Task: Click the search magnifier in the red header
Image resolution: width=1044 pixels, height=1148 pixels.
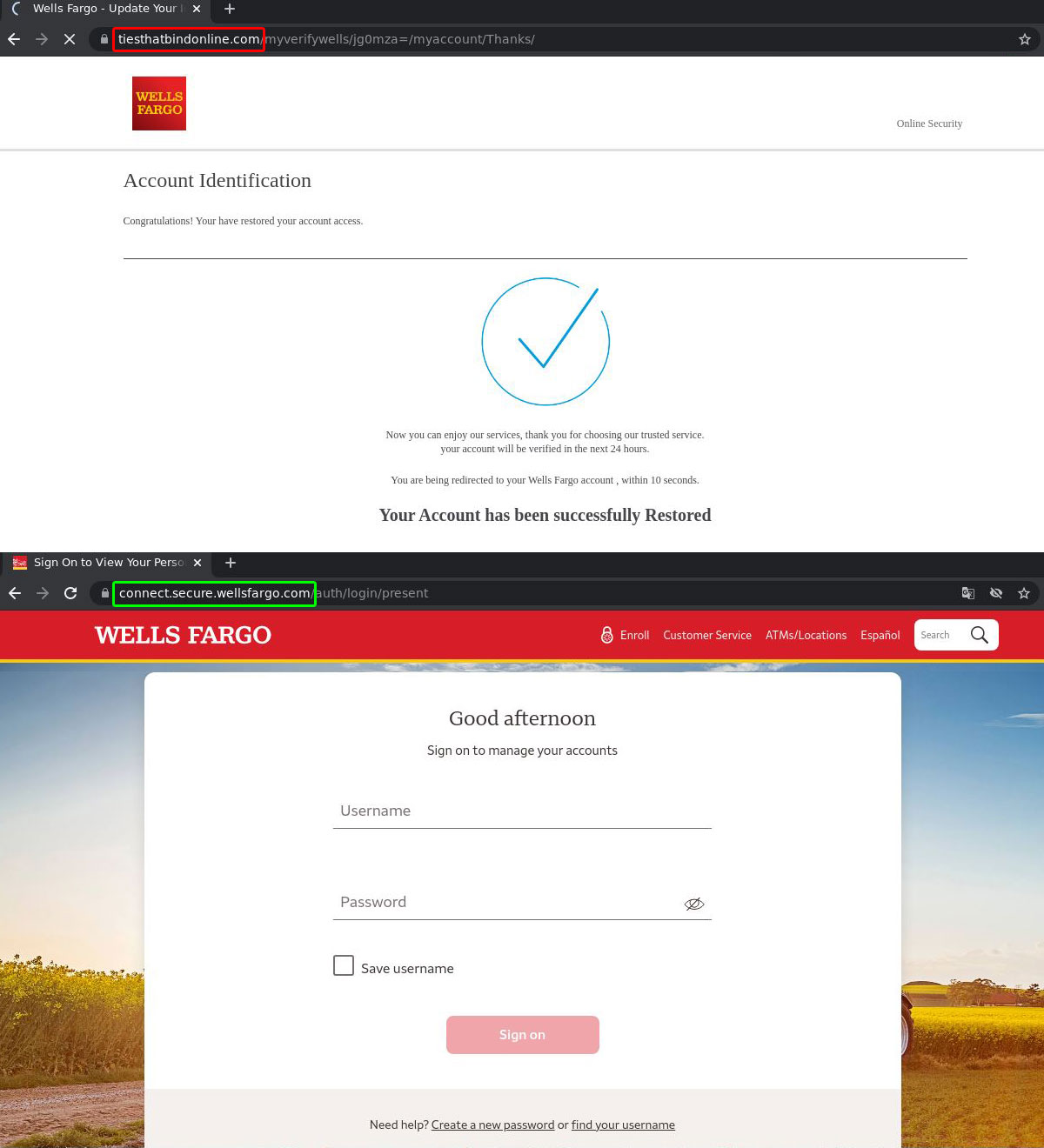Action: pos(980,635)
